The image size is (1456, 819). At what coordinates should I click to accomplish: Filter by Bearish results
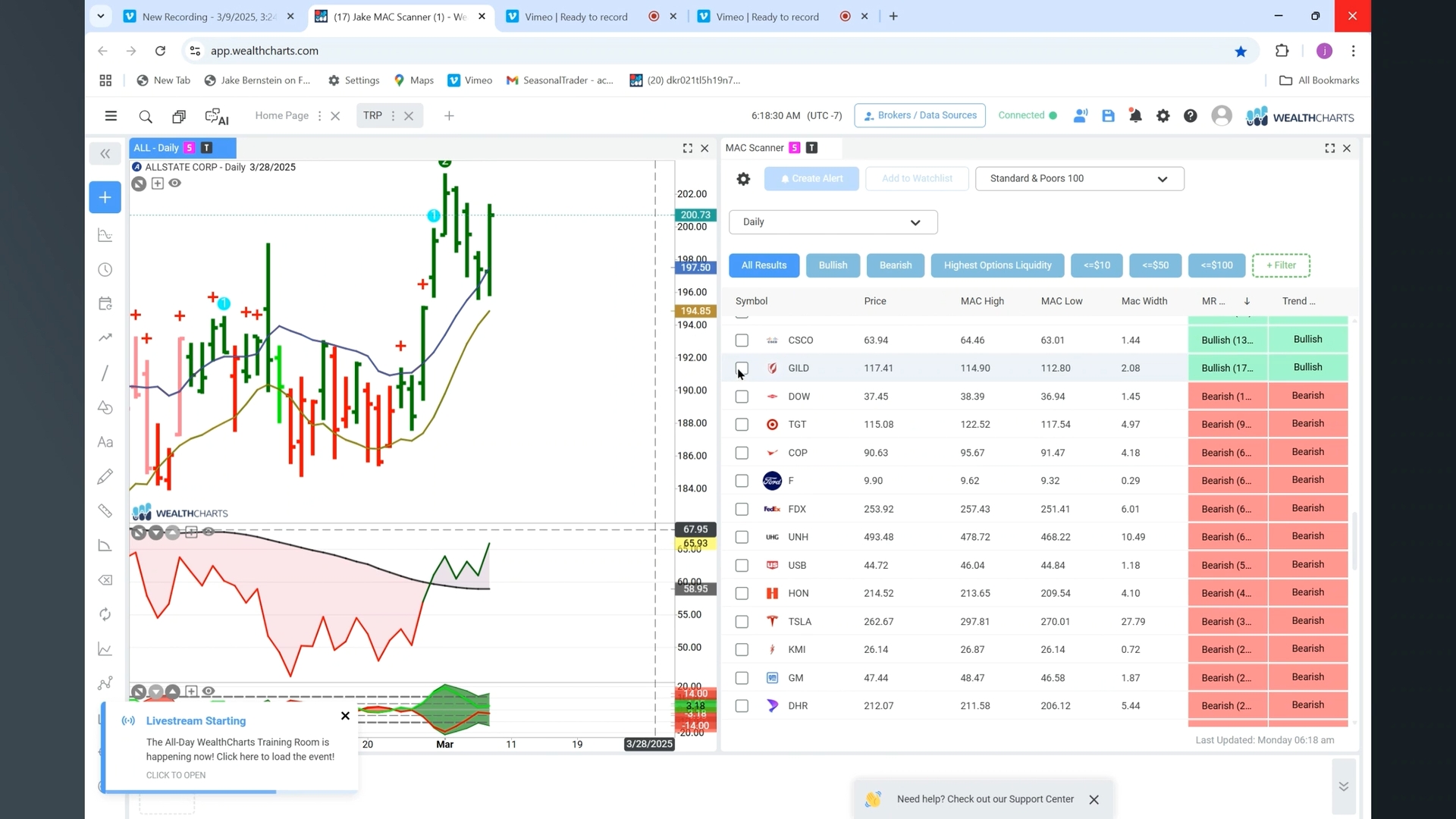(895, 265)
